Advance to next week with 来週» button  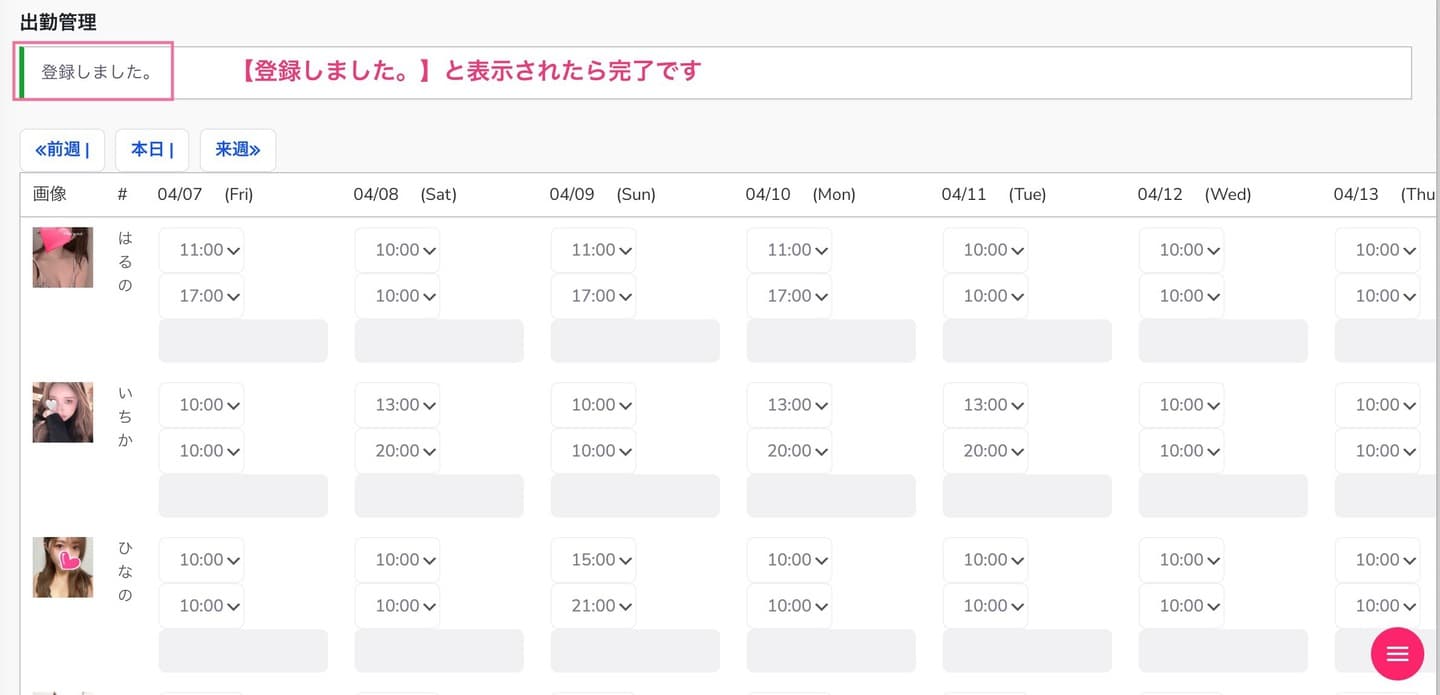(x=238, y=150)
